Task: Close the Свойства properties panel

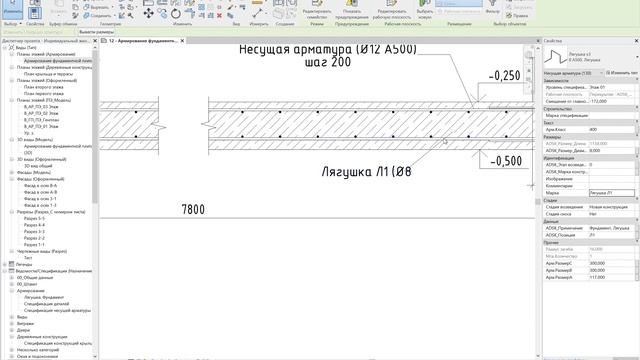Action: (x=636, y=41)
